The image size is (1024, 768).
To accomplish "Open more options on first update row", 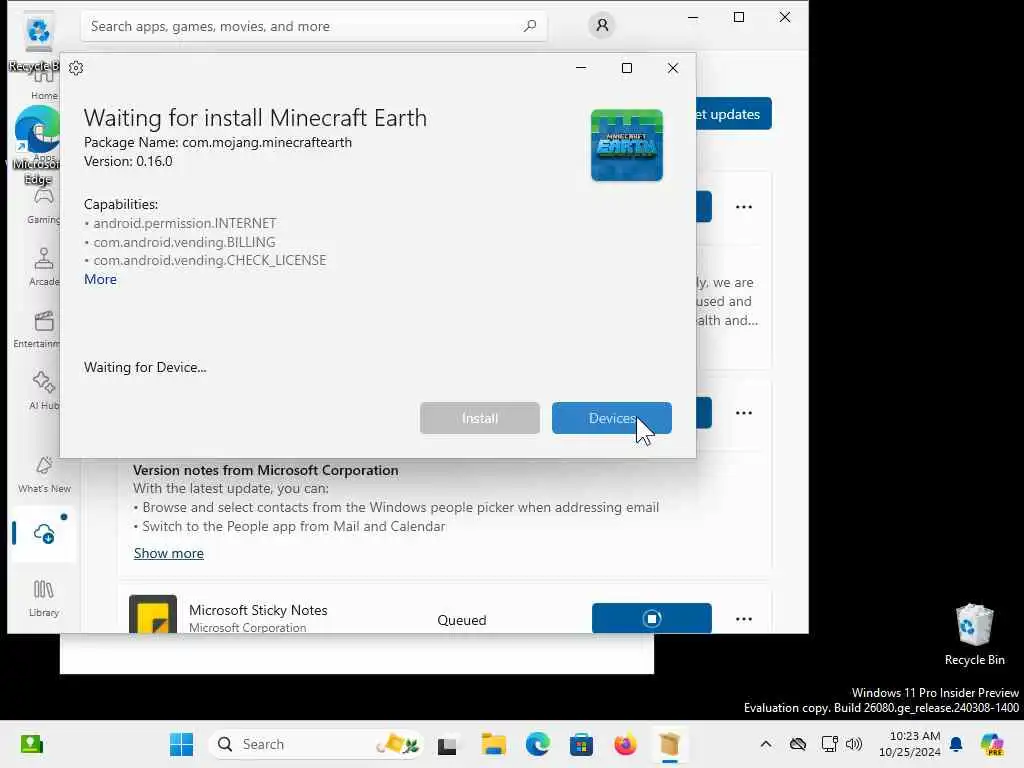I will pos(744,206).
